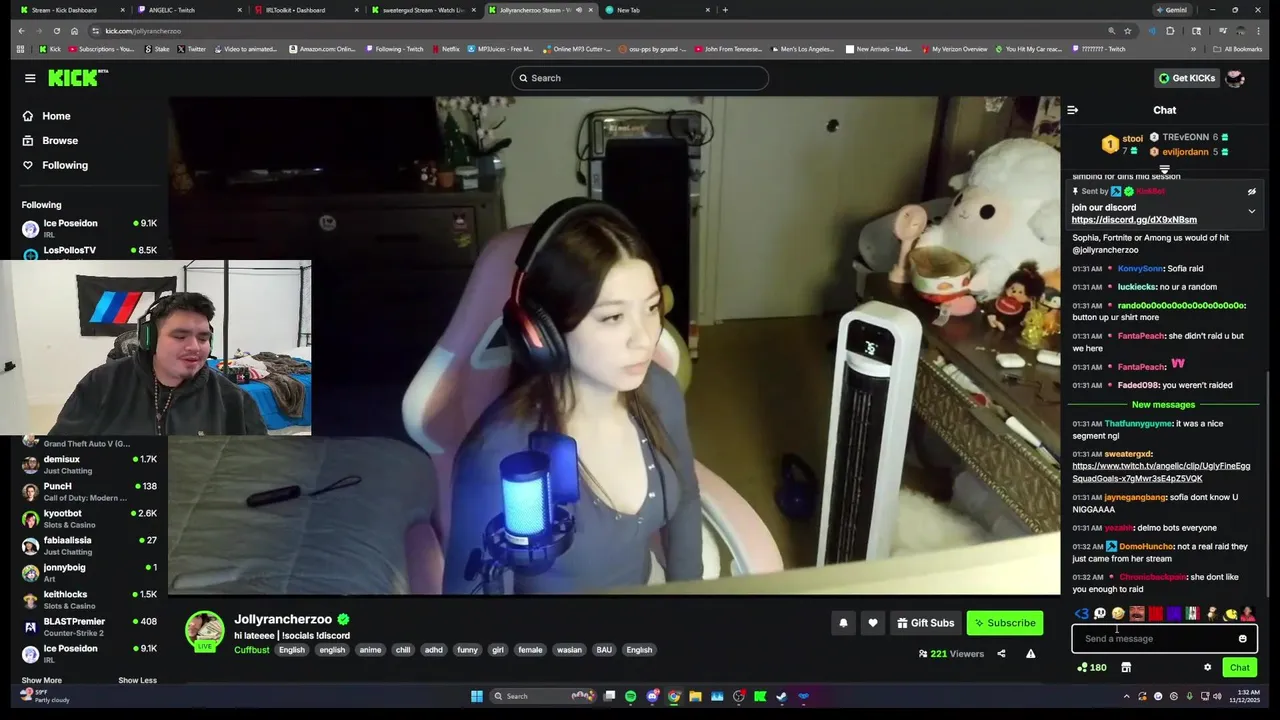This screenshot has width=1280, height=720.
Task: Share the stream with share icon
Action: (1001, 654)
